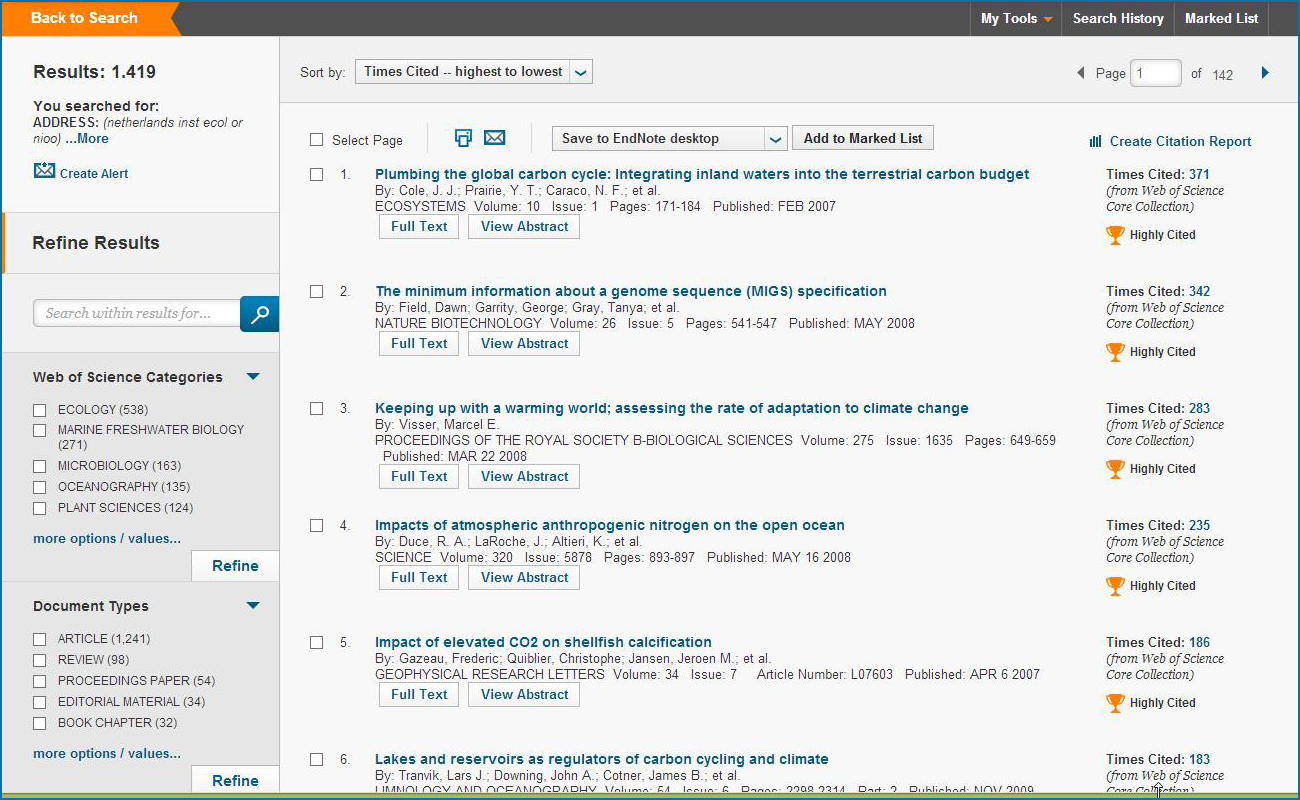1300x800 pixels.
Task: Open View Abstract for the MIGS article
Action: click(524, 343)
